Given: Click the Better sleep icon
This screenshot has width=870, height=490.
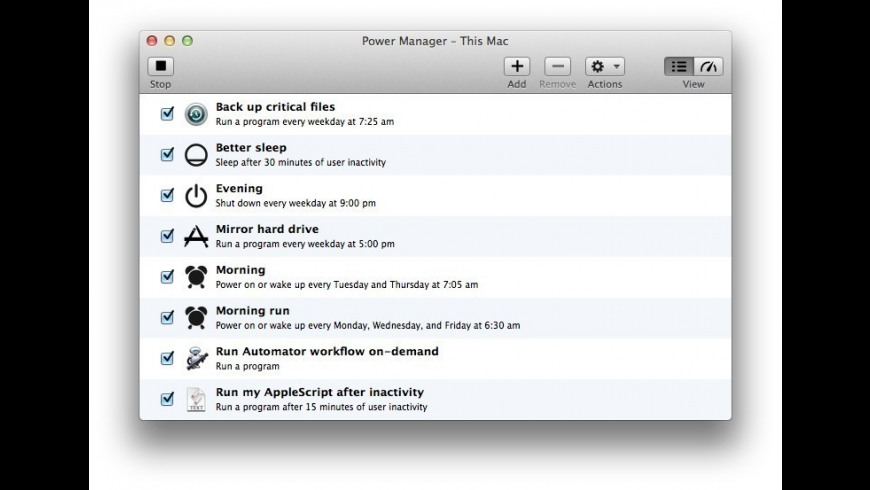Looking at the screenshot, I should pyautogui.click(x=196, y=155).
